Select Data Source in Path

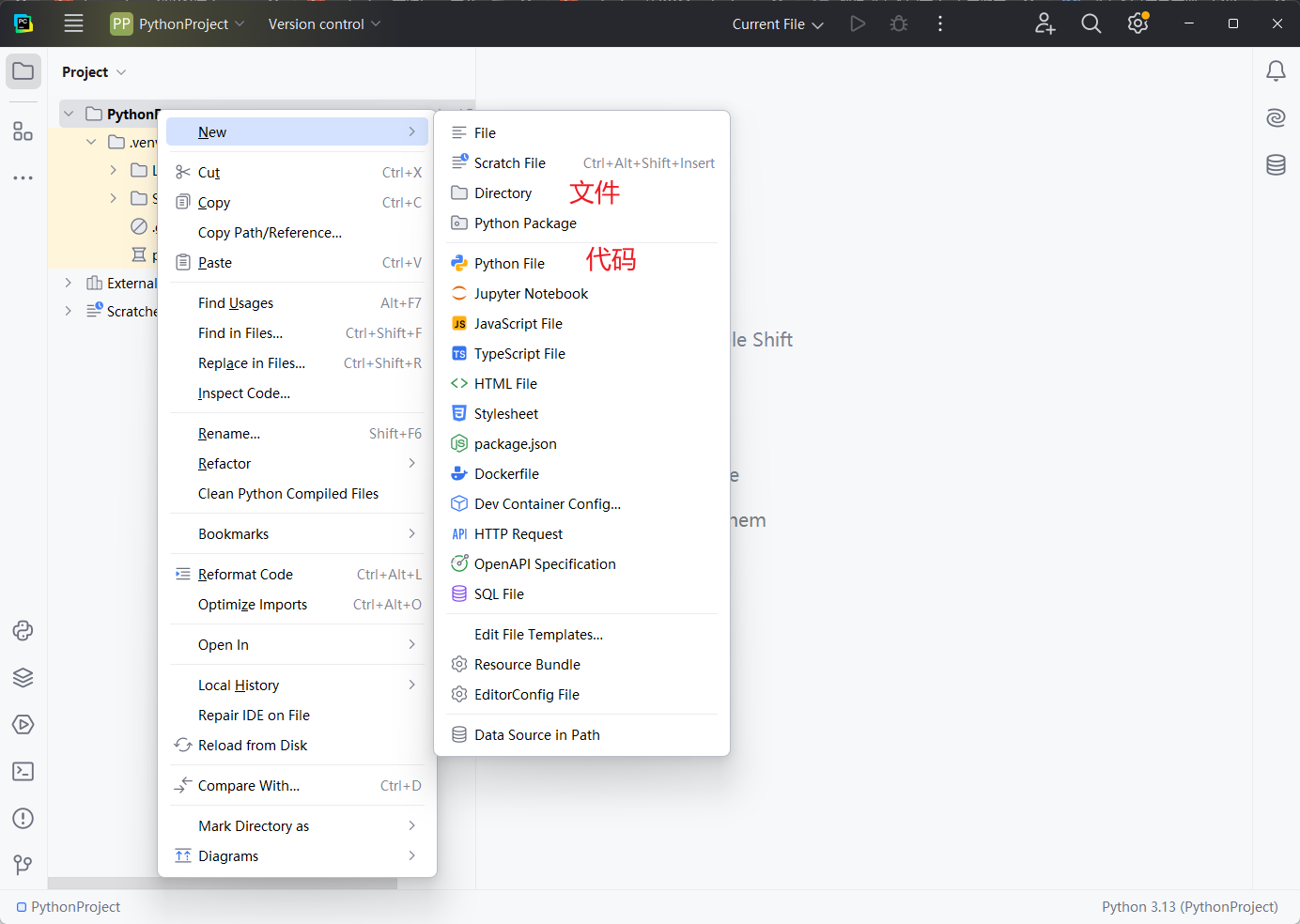pyautogui.click(x=582, y=735)
